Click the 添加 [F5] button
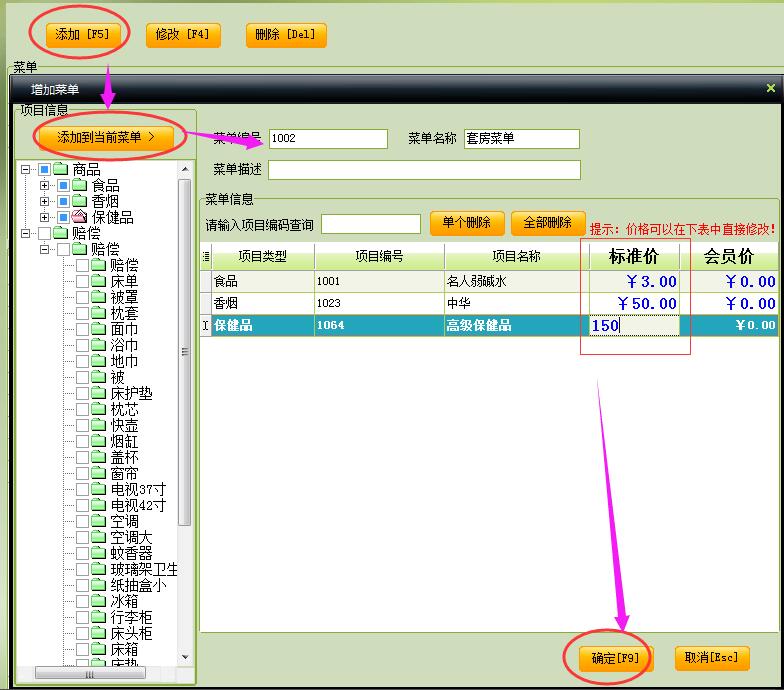 (83, 34)
